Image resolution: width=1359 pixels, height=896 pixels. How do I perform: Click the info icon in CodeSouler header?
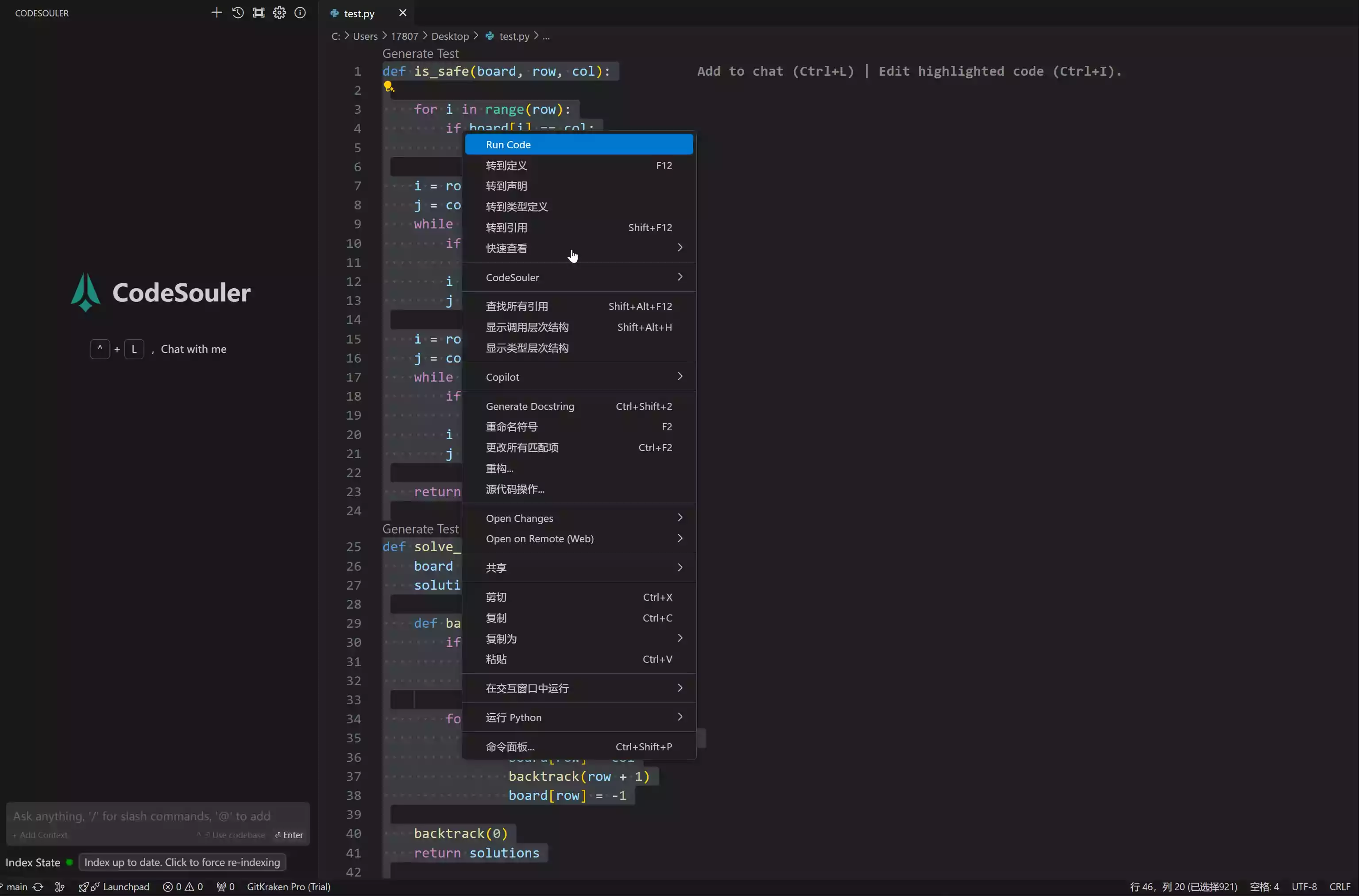(300, 12)
